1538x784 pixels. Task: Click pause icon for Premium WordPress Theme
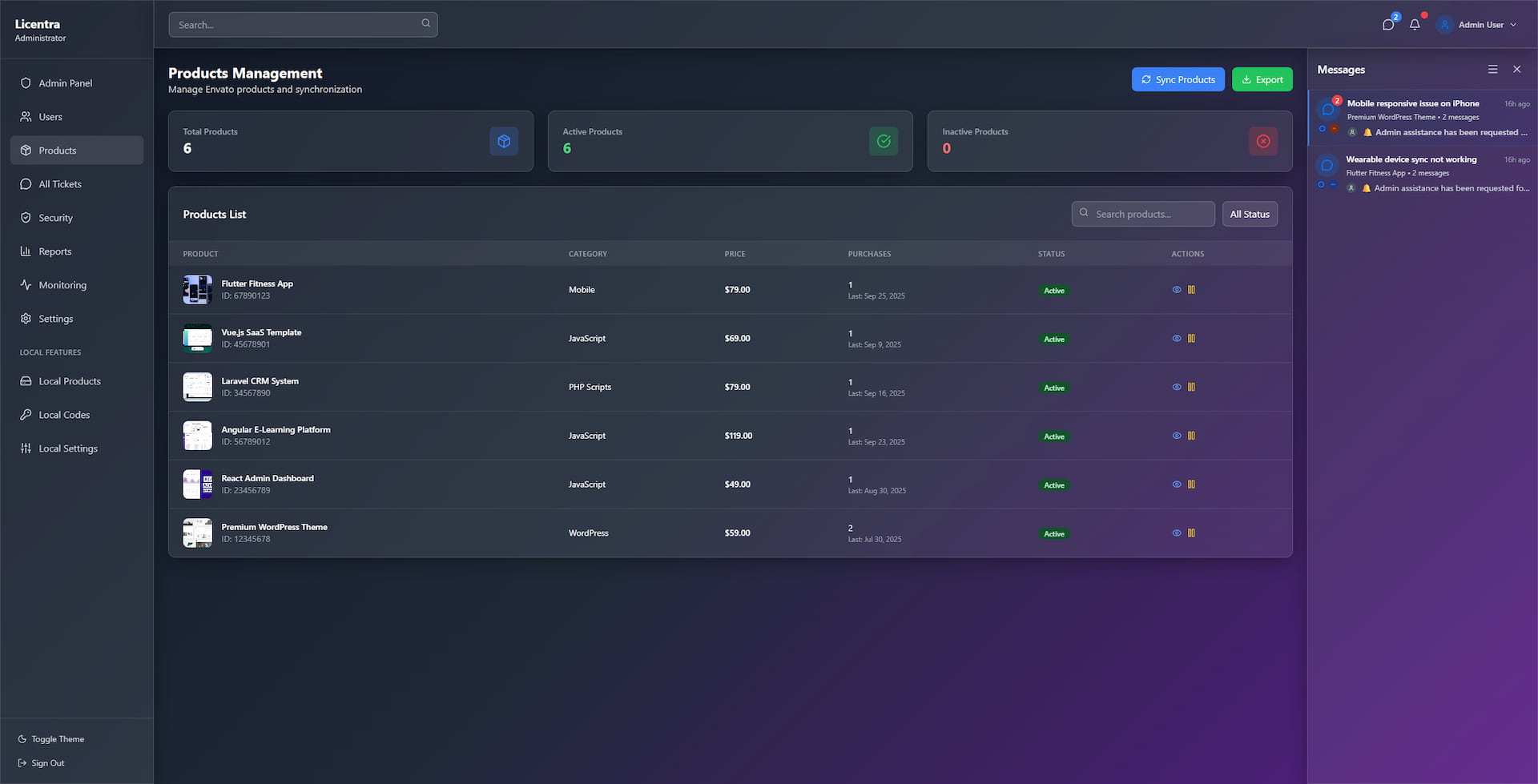[x=1191, y=533]
